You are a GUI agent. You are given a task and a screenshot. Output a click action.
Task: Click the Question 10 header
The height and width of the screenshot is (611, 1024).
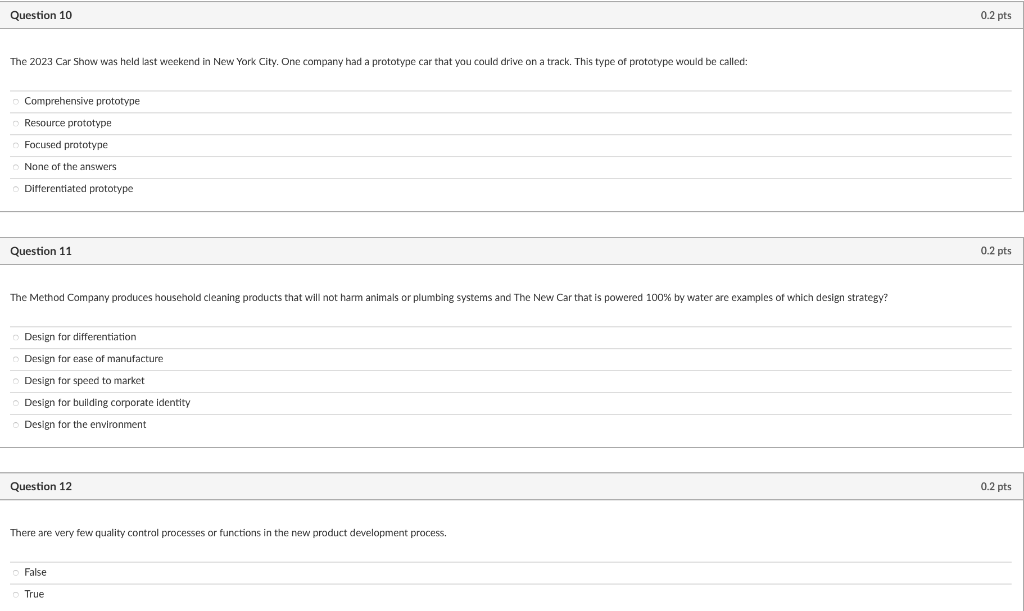[x=40, y=15]
